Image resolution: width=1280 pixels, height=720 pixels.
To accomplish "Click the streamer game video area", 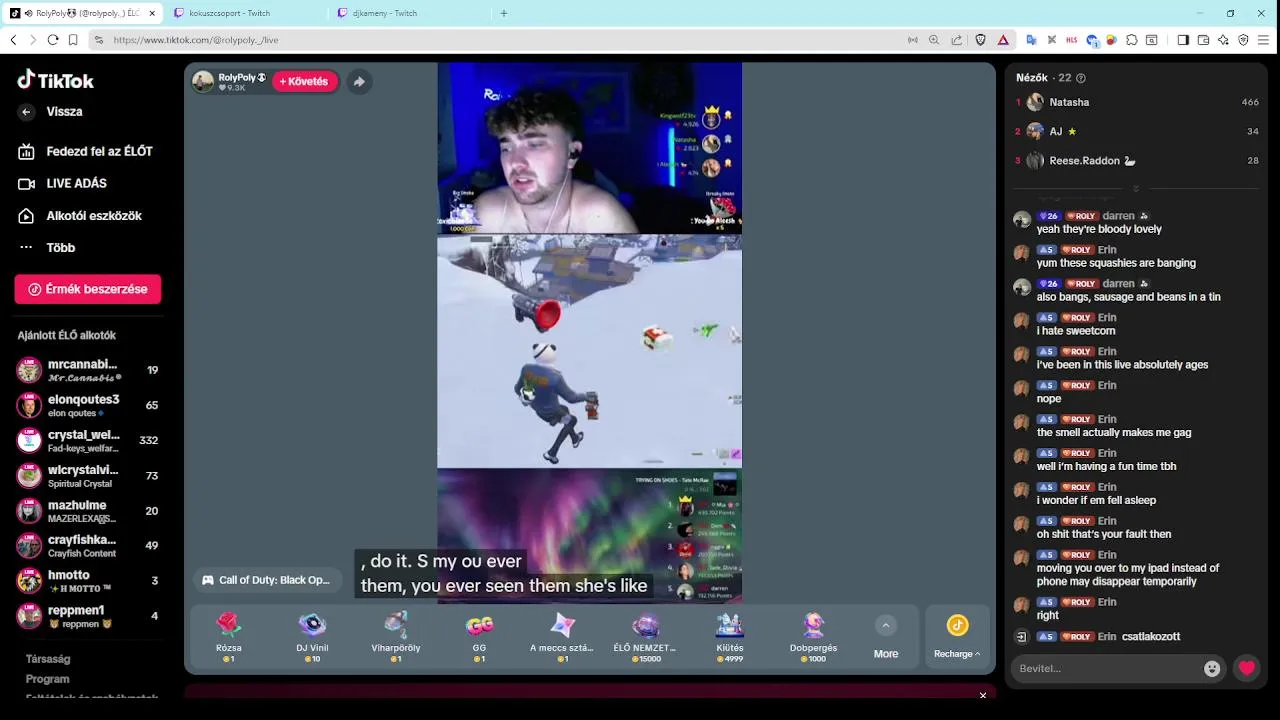I will (x=590, y=351).
